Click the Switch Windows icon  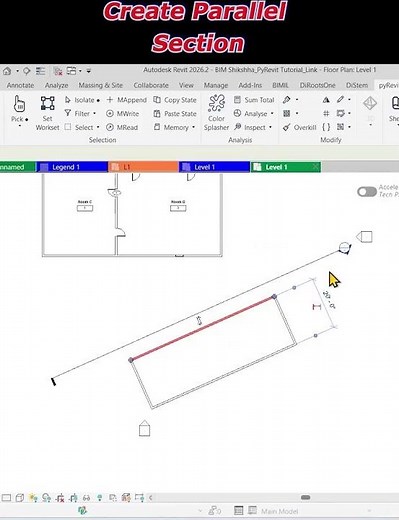[x=71, y=71]
